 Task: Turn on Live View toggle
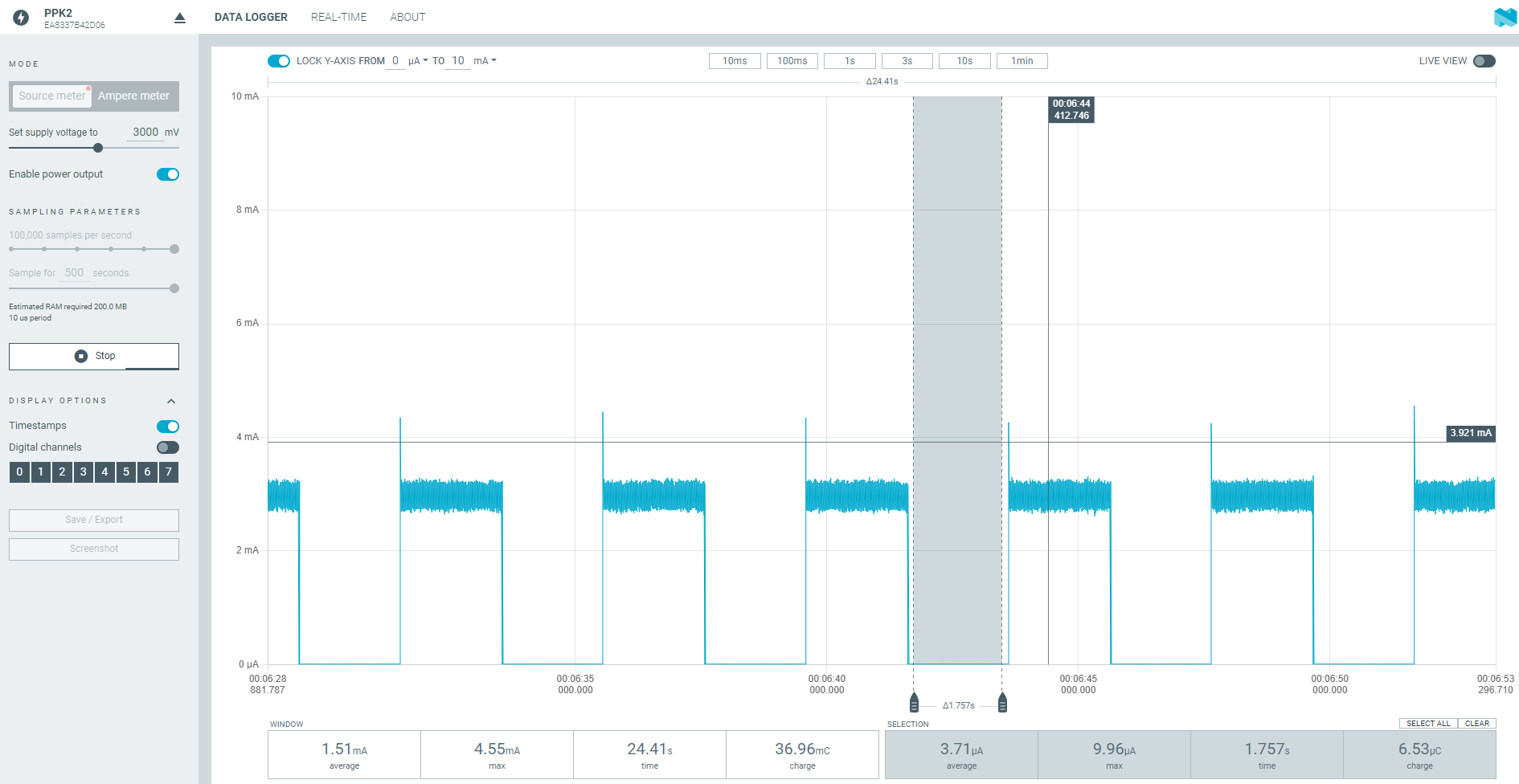(x=1484, y=61)
